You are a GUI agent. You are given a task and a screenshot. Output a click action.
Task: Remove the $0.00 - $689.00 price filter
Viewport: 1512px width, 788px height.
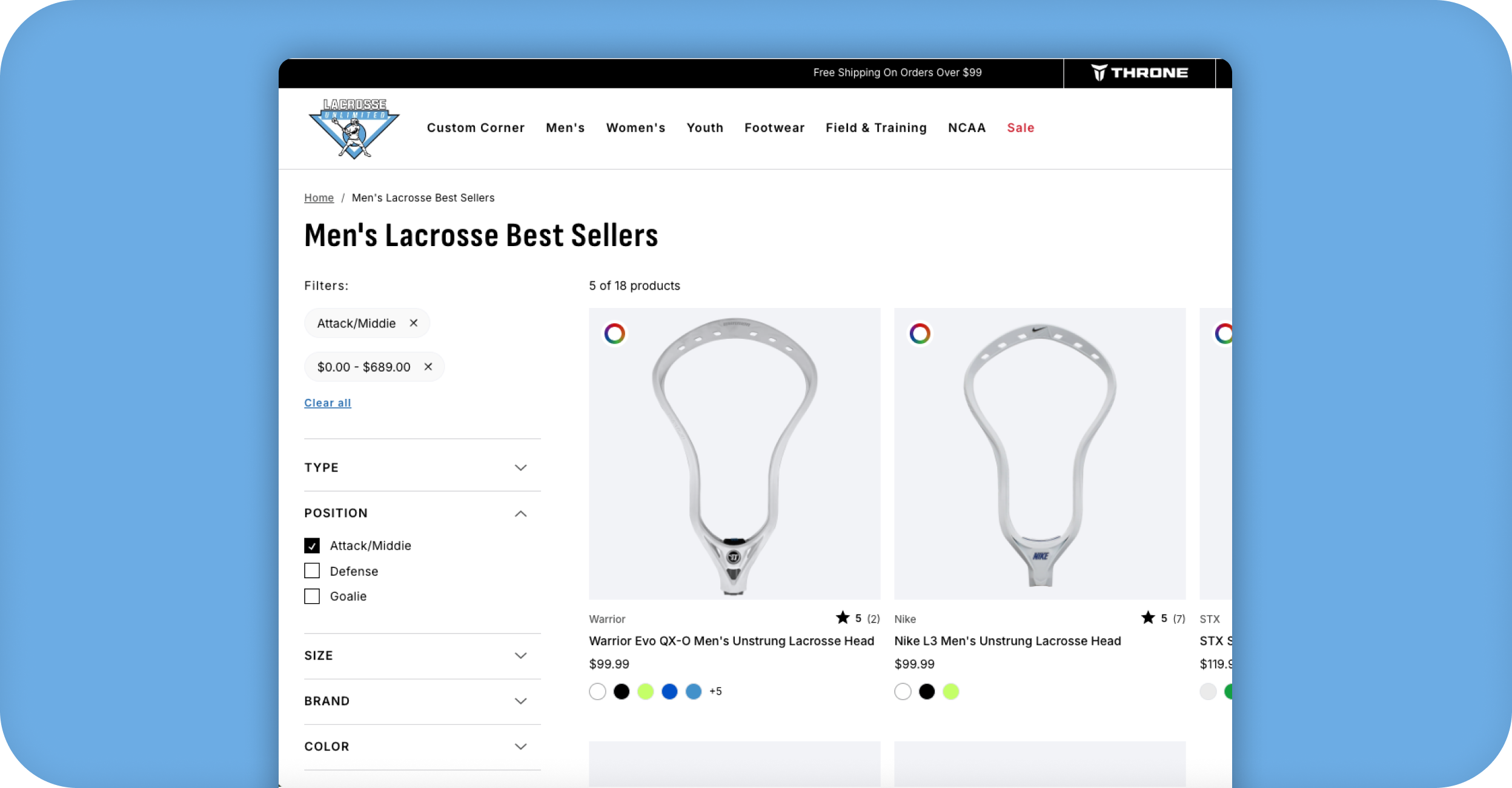tap(428, 367)
